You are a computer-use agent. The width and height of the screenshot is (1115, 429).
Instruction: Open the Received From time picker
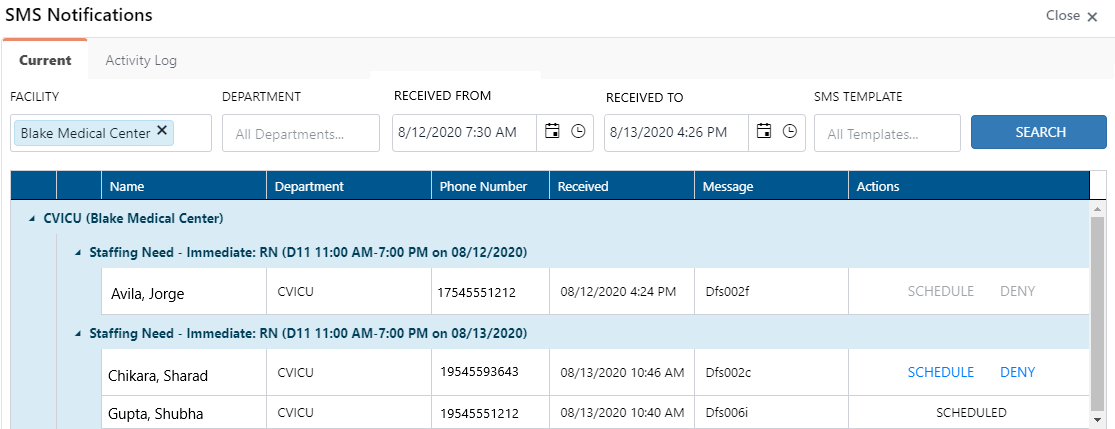point(578,132)
